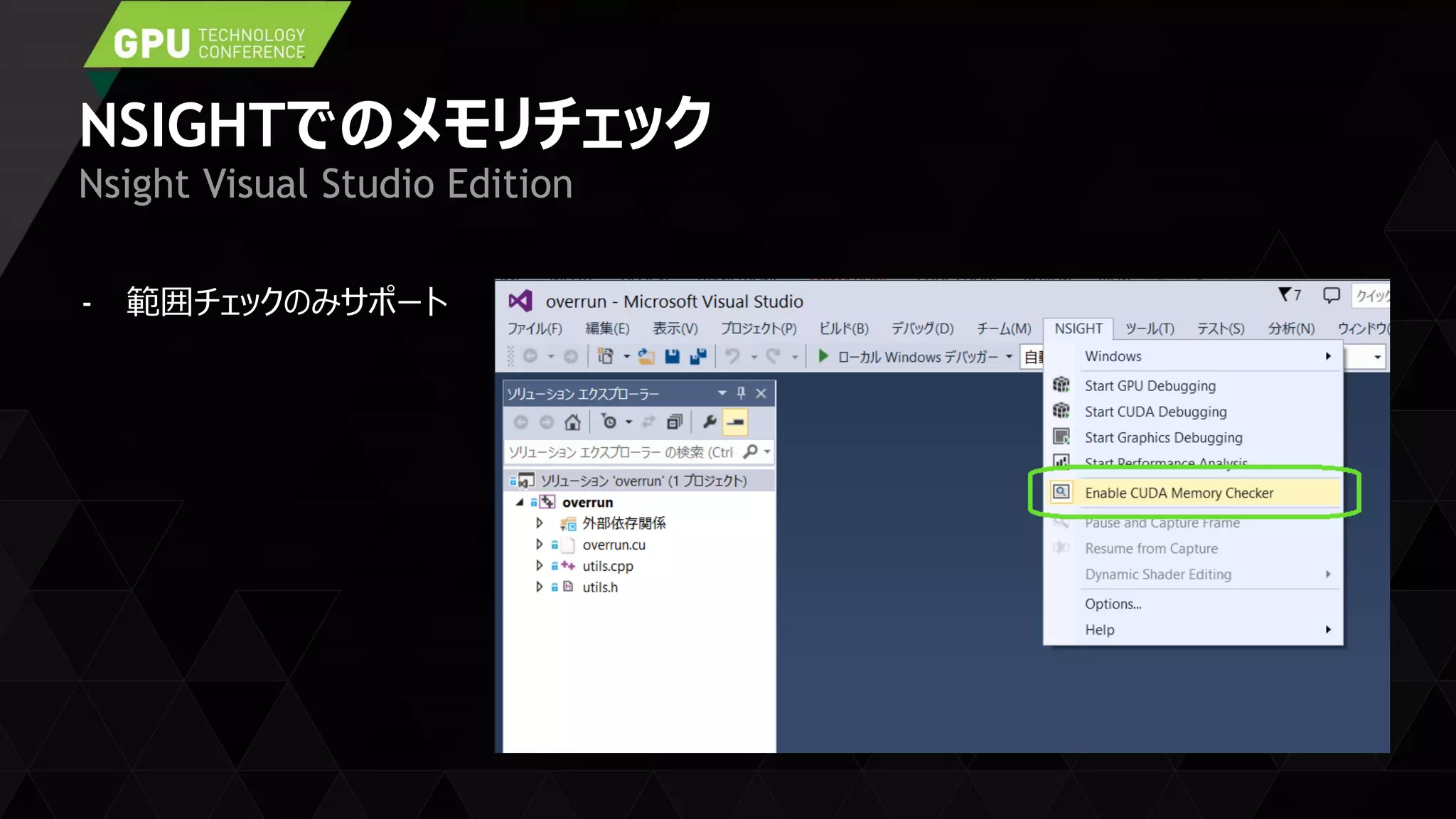The image size is (1456, 819).
Task: Click Solution Explorer refresh icon
Action: (x=648, y=422)
